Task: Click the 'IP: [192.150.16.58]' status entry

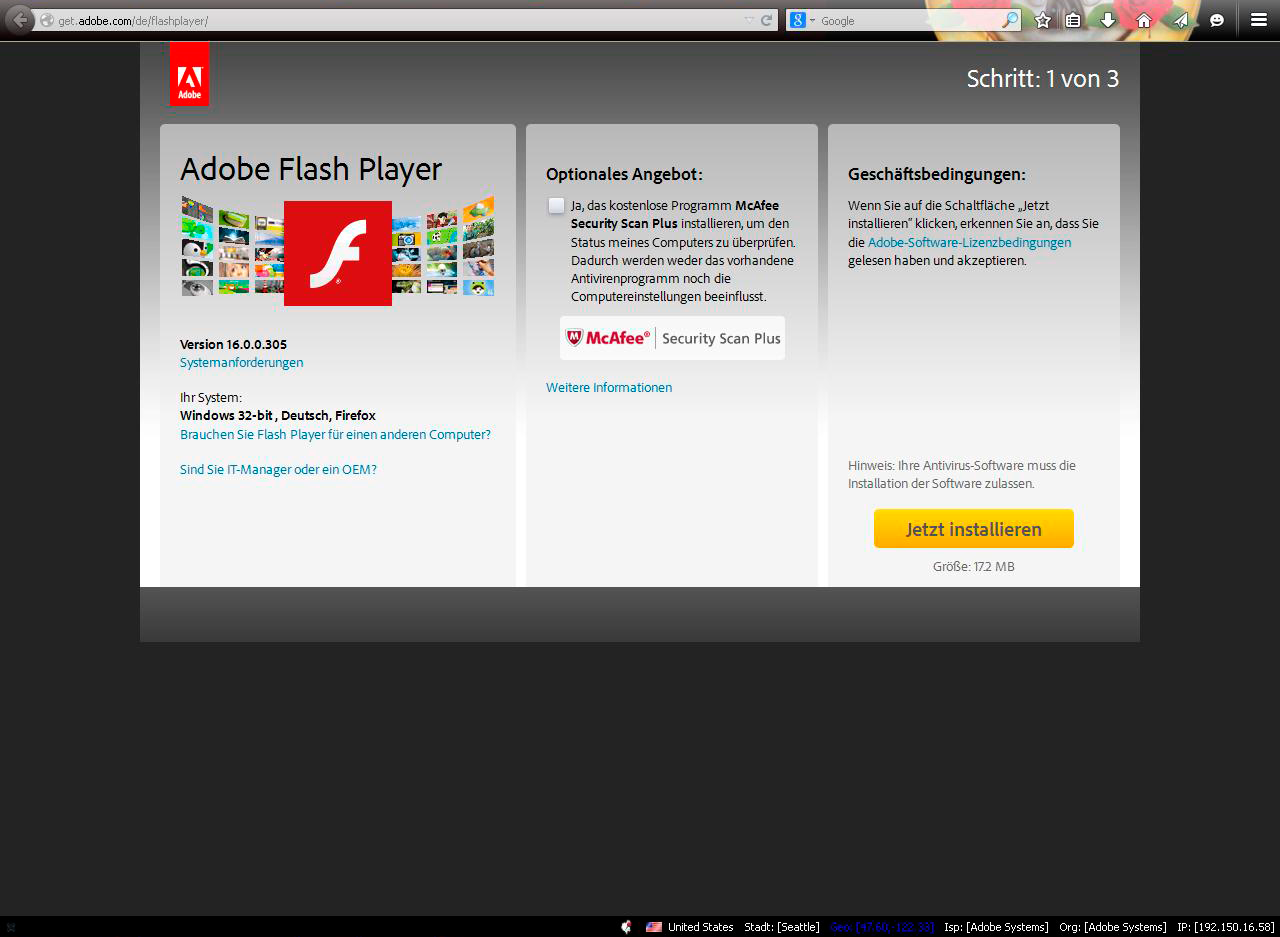Action: [1226, 927]
